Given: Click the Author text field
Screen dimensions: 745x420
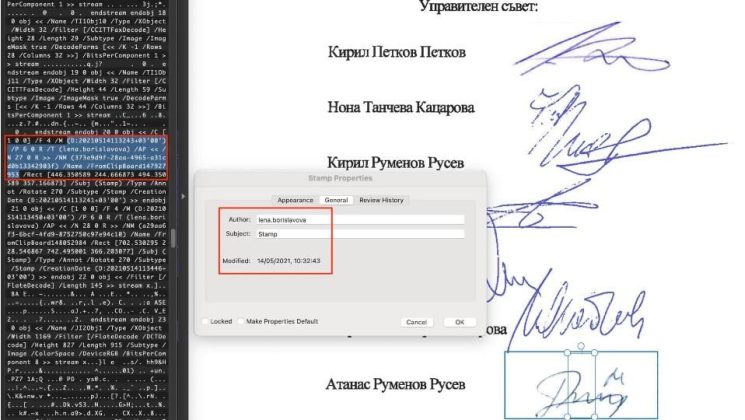Looking at the screenshot, I should [x=361, y=219].
